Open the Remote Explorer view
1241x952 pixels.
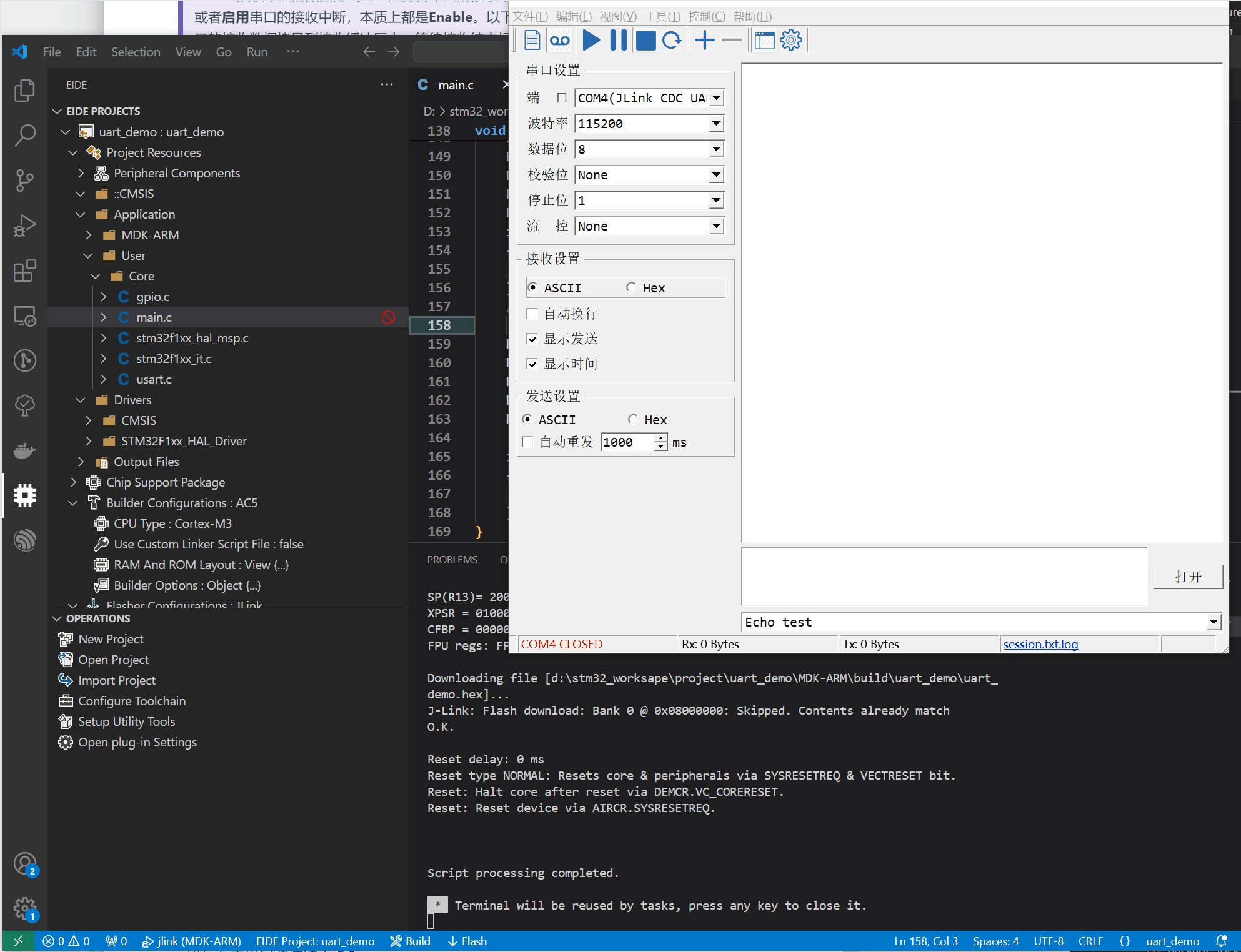[24, 316]
